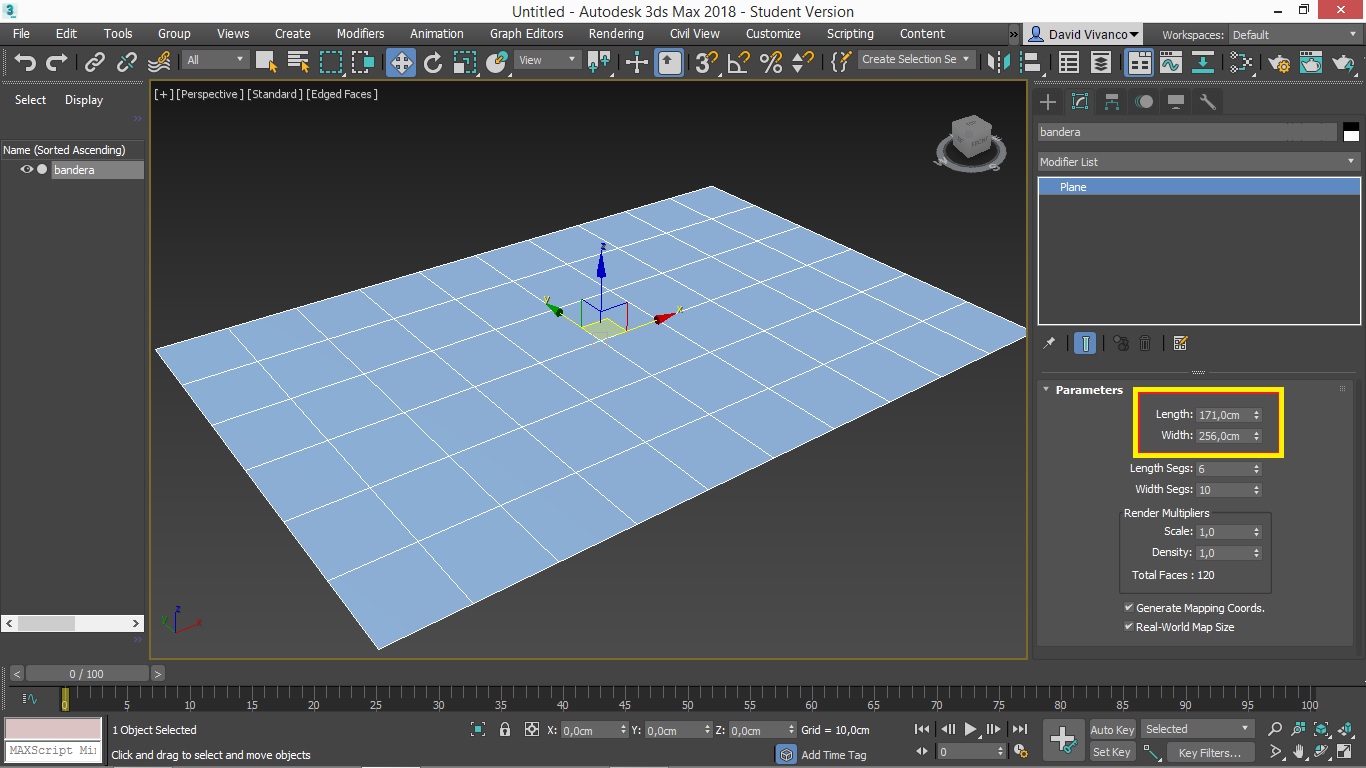This screenshot has width=1366, height=768.
Task: Select the Select and Link tool
Action: pos(95,62)
